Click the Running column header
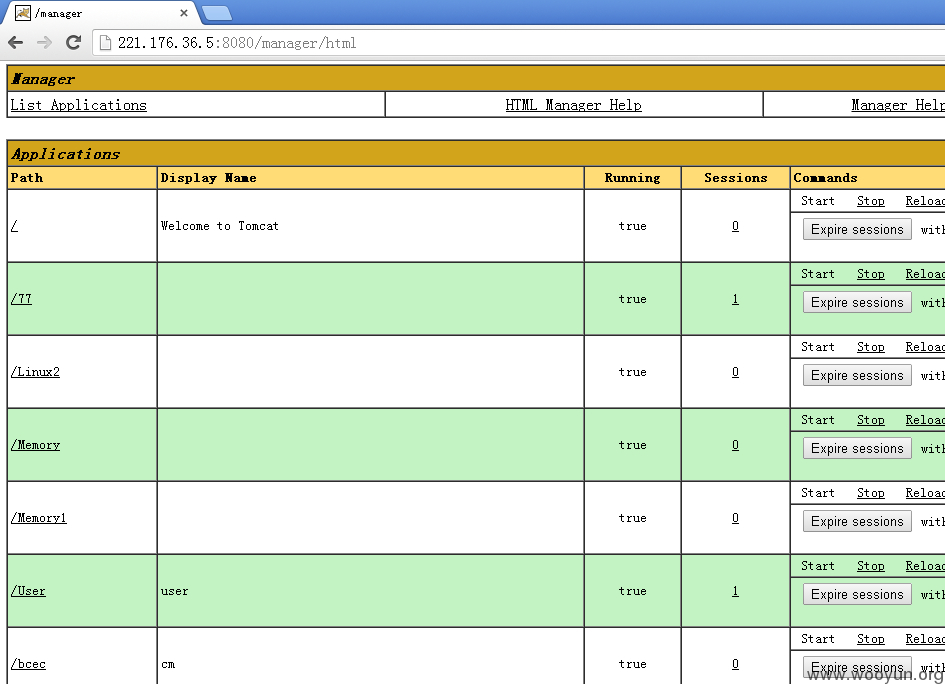This screenshot has height=684, width=945. click(x=632, y=178)
